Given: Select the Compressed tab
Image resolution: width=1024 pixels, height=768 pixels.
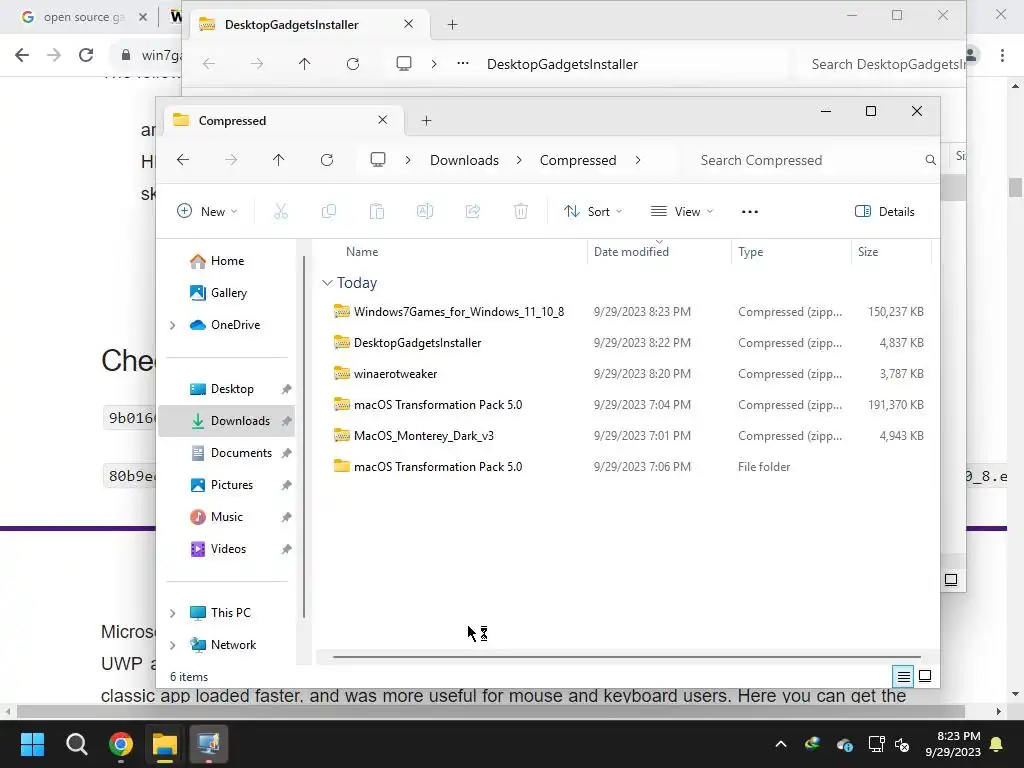Looking at the screenshot, I should (x=282, y=120).
